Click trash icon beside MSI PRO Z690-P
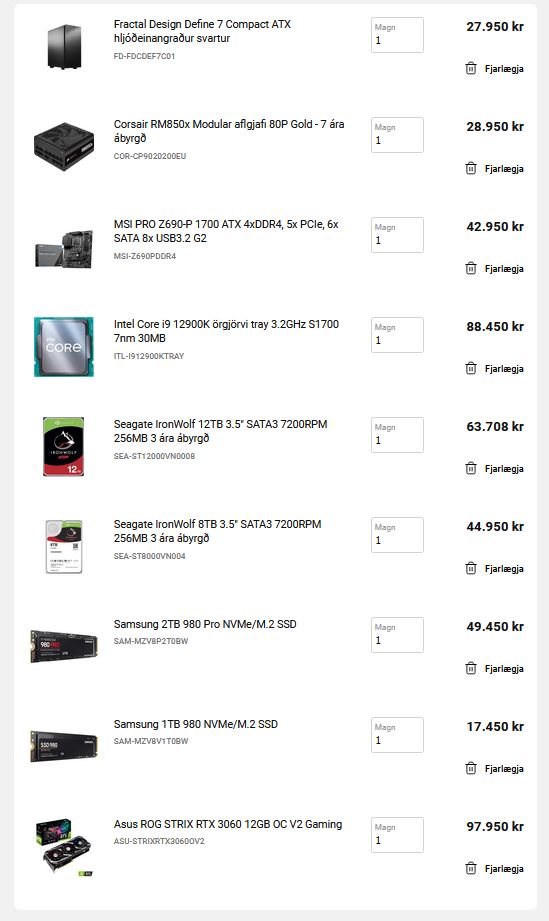The height and width of the screenshot is (921, 549). click(x=471, y=268)
